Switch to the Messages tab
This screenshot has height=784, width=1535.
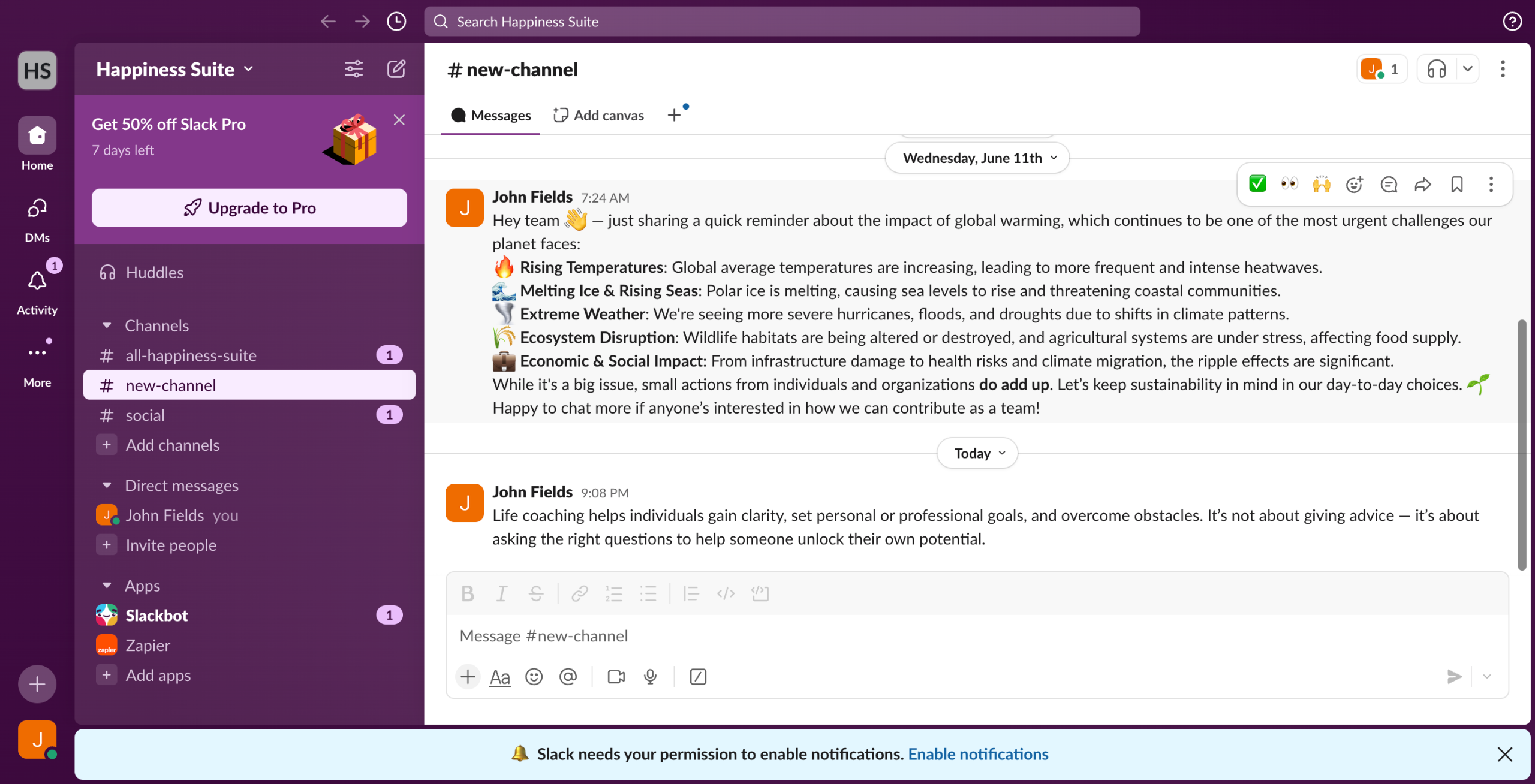click(x=490, y=115)
